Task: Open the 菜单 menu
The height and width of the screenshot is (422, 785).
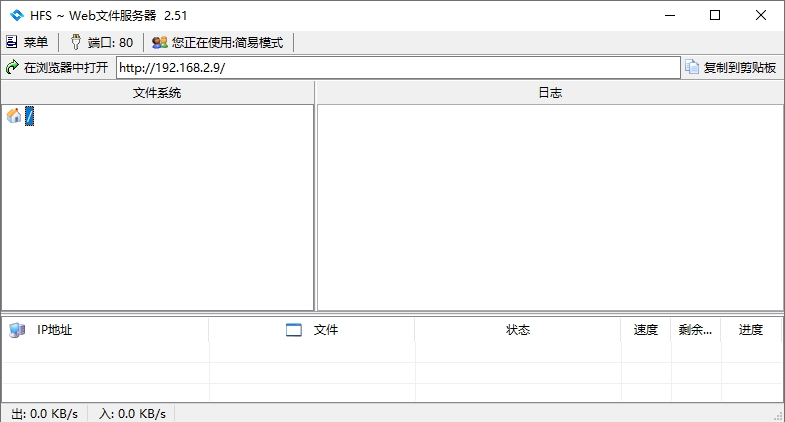Action: [x=28, y=43]
